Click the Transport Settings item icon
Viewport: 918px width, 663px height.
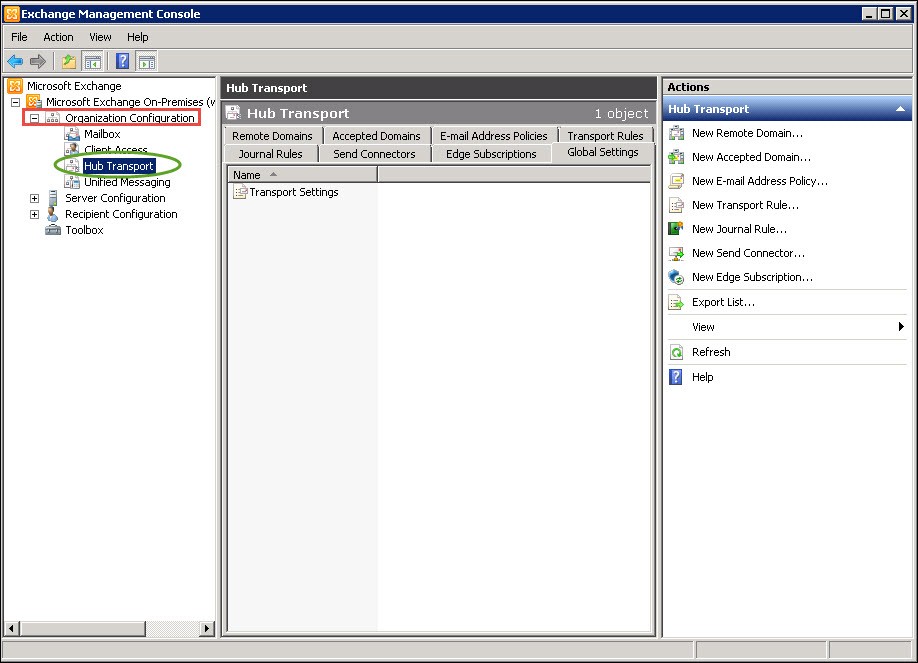click(240, 192)
